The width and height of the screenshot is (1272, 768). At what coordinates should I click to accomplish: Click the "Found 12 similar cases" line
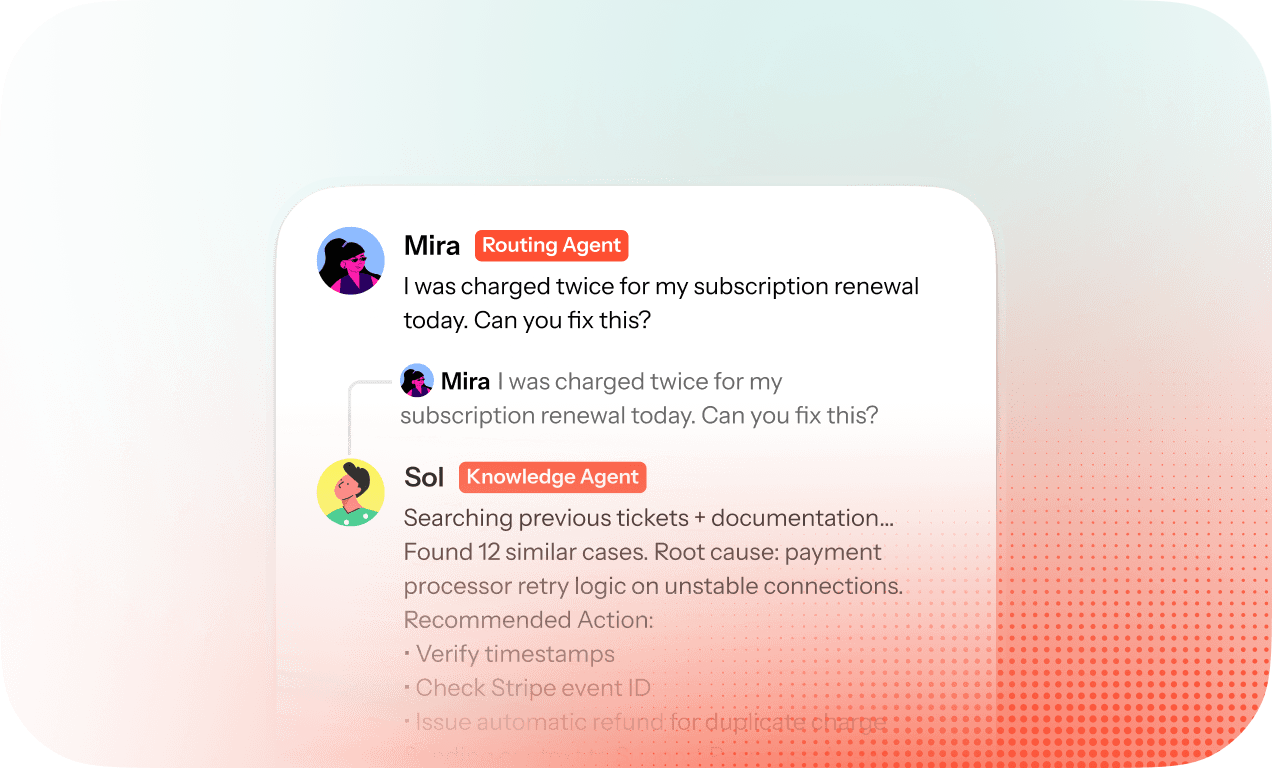642,552
